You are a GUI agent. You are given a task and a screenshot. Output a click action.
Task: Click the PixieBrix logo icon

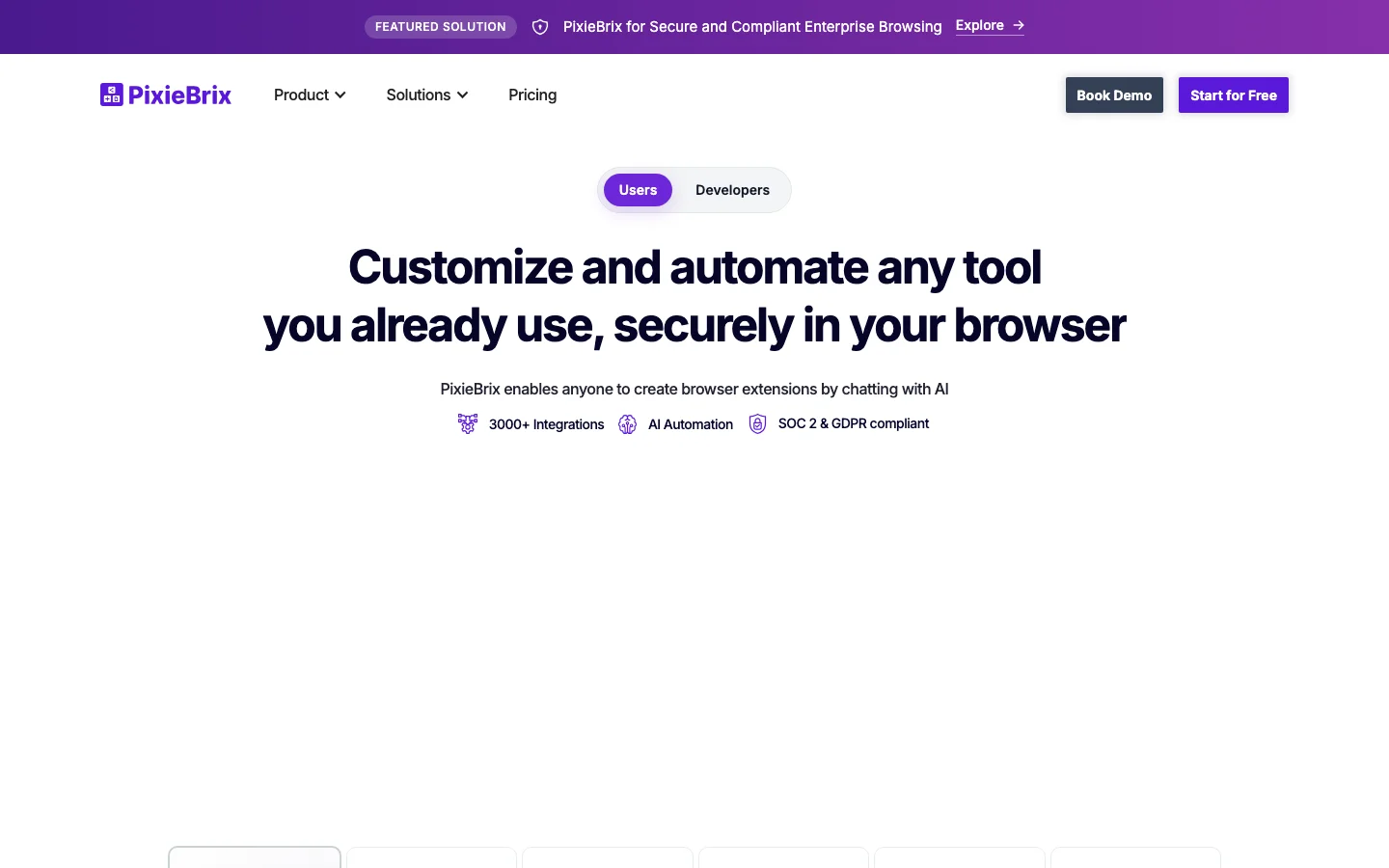(112, 95)
